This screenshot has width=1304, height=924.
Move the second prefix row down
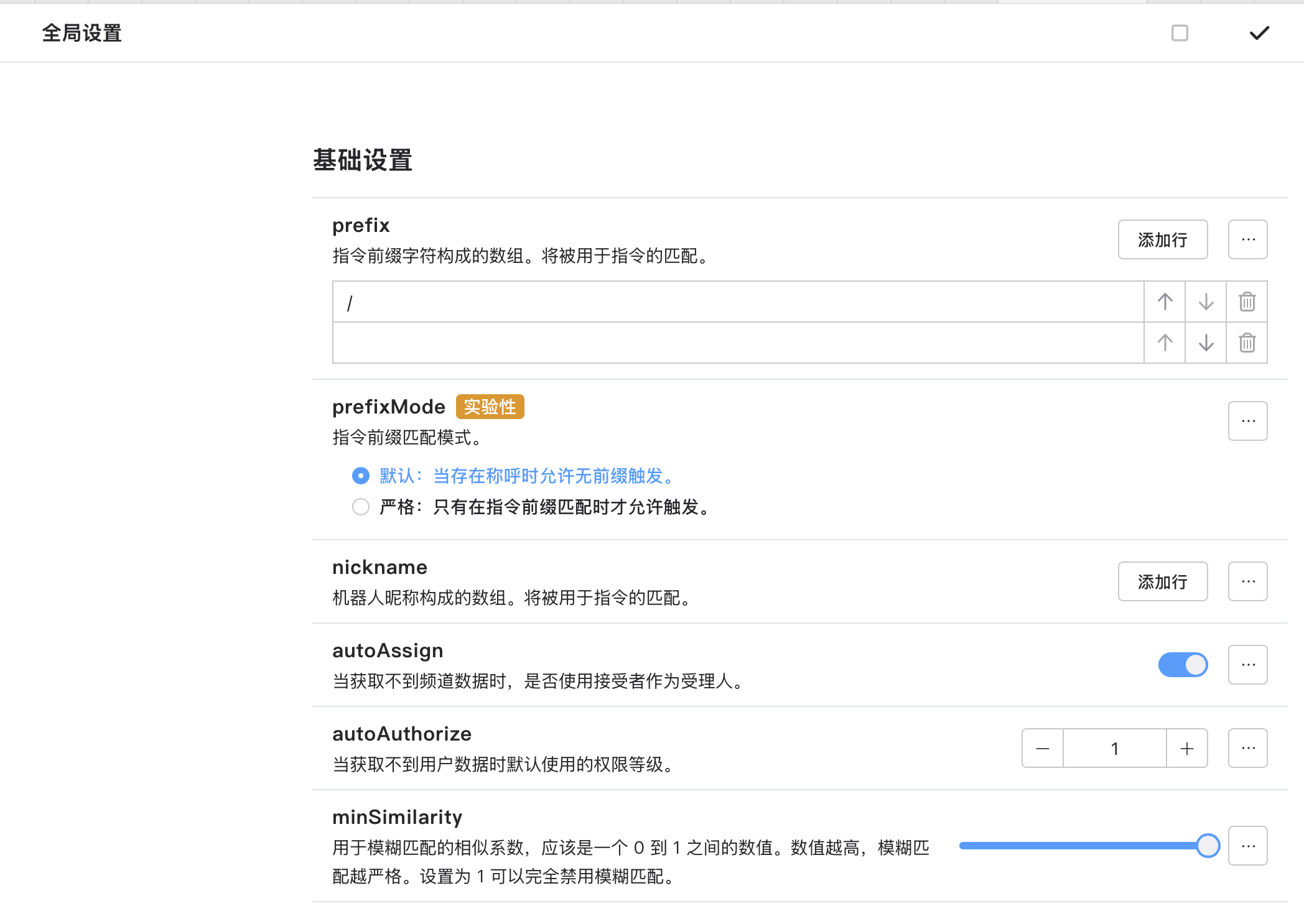[x=1206, y=343]
